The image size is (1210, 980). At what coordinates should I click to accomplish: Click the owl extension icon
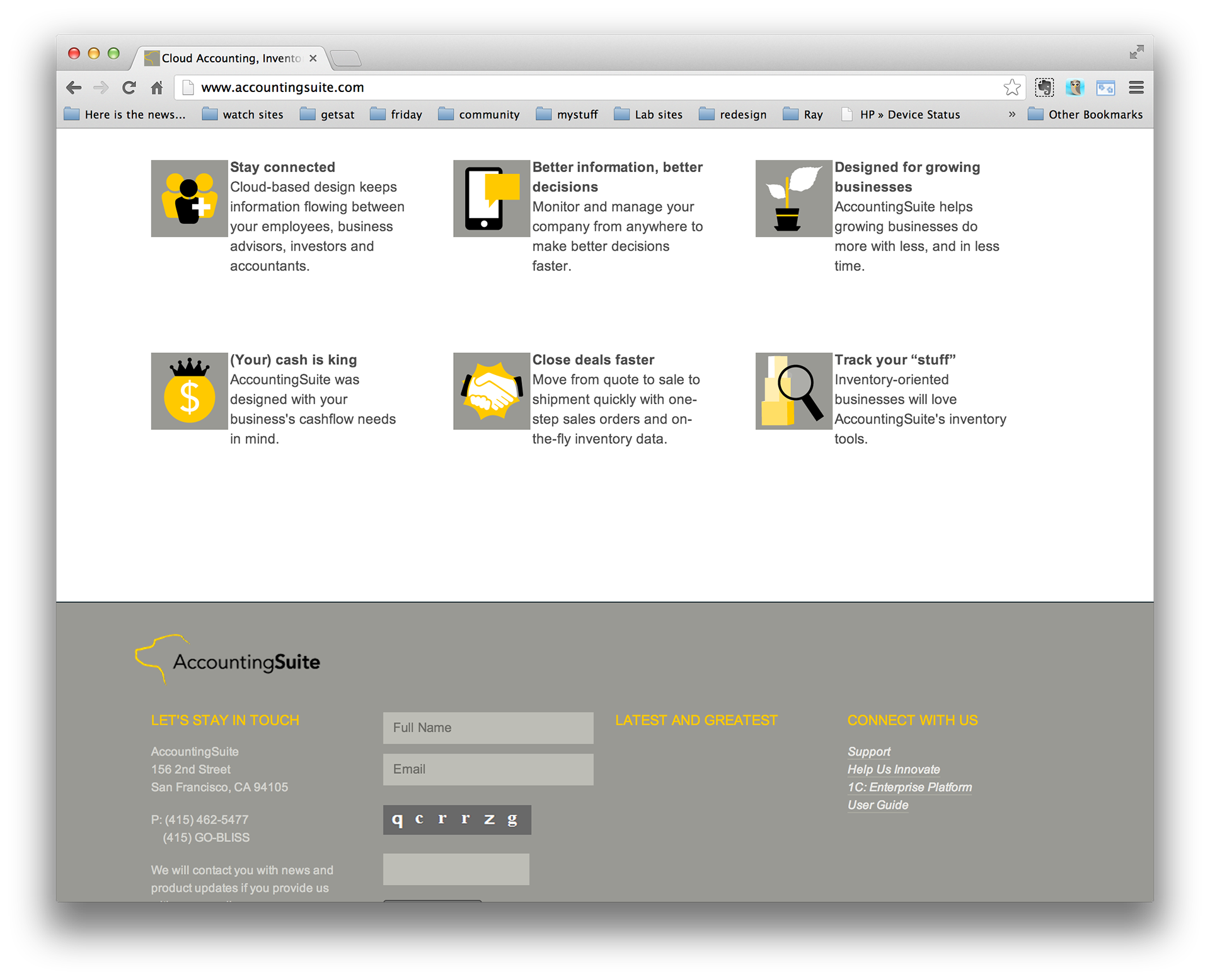1075,88
